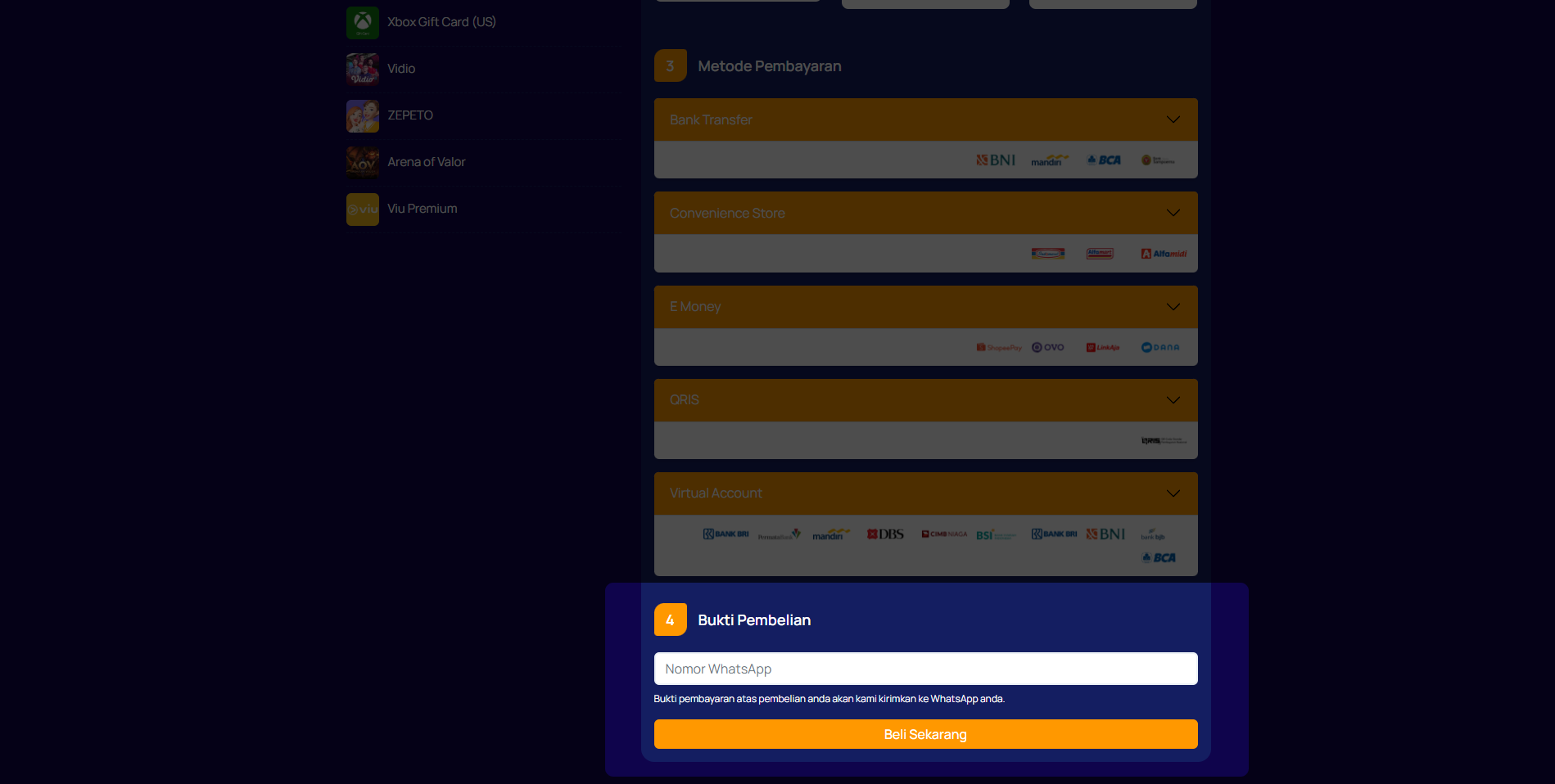
Task: Click the Bank Sampoerna logo under Bank Transfer
Action: (1158, 160)
